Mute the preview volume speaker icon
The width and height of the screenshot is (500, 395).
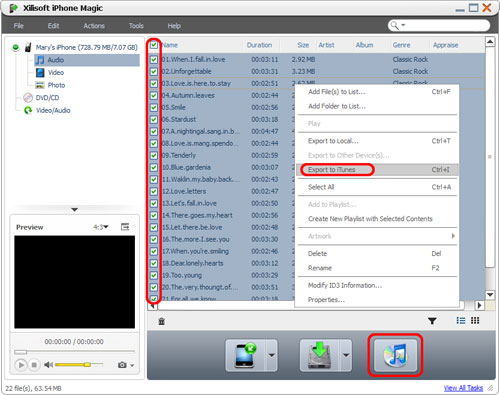(x=48, y=365)
